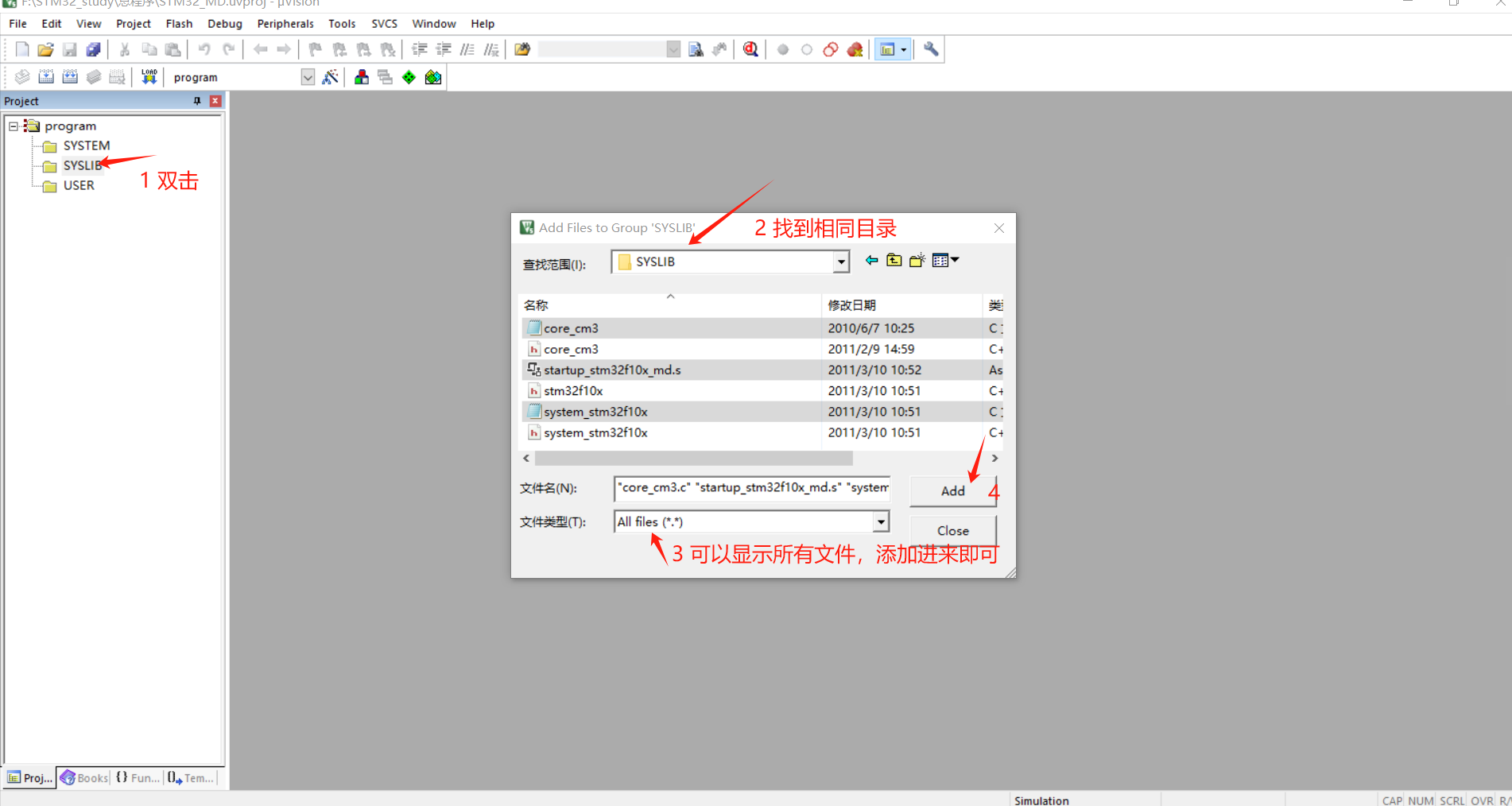This screenshot has height=806, width=1512.
Task: Toggle a bookmark on current line
Action: 316,49
